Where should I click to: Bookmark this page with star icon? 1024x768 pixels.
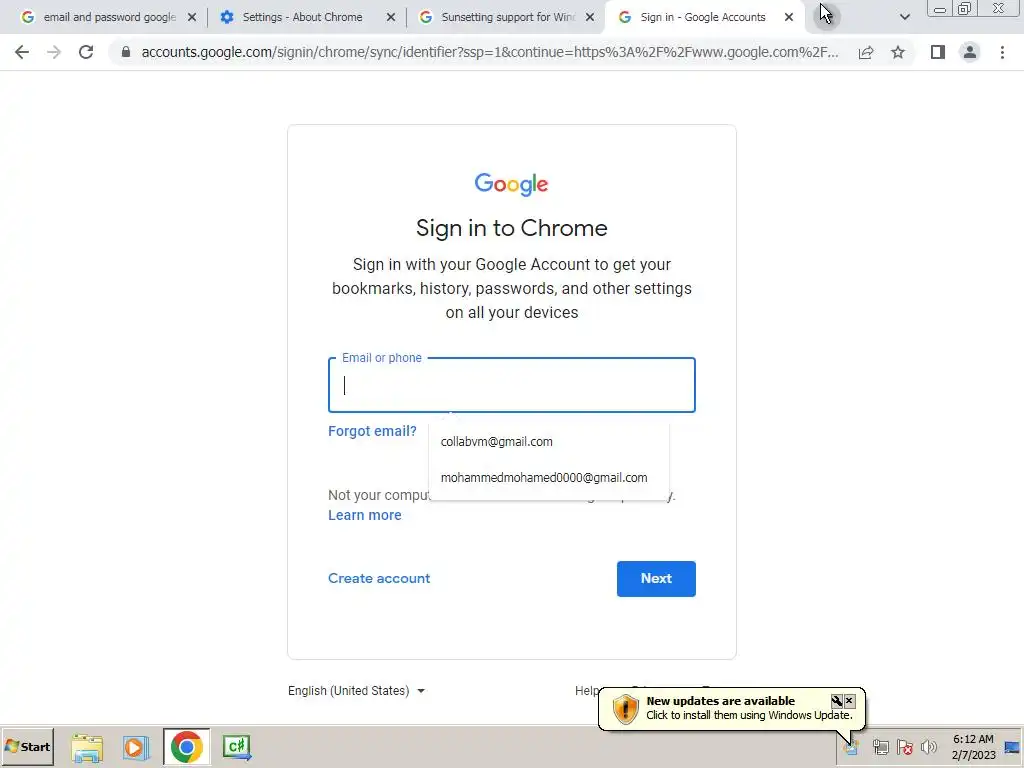click(x=898, y=52)
